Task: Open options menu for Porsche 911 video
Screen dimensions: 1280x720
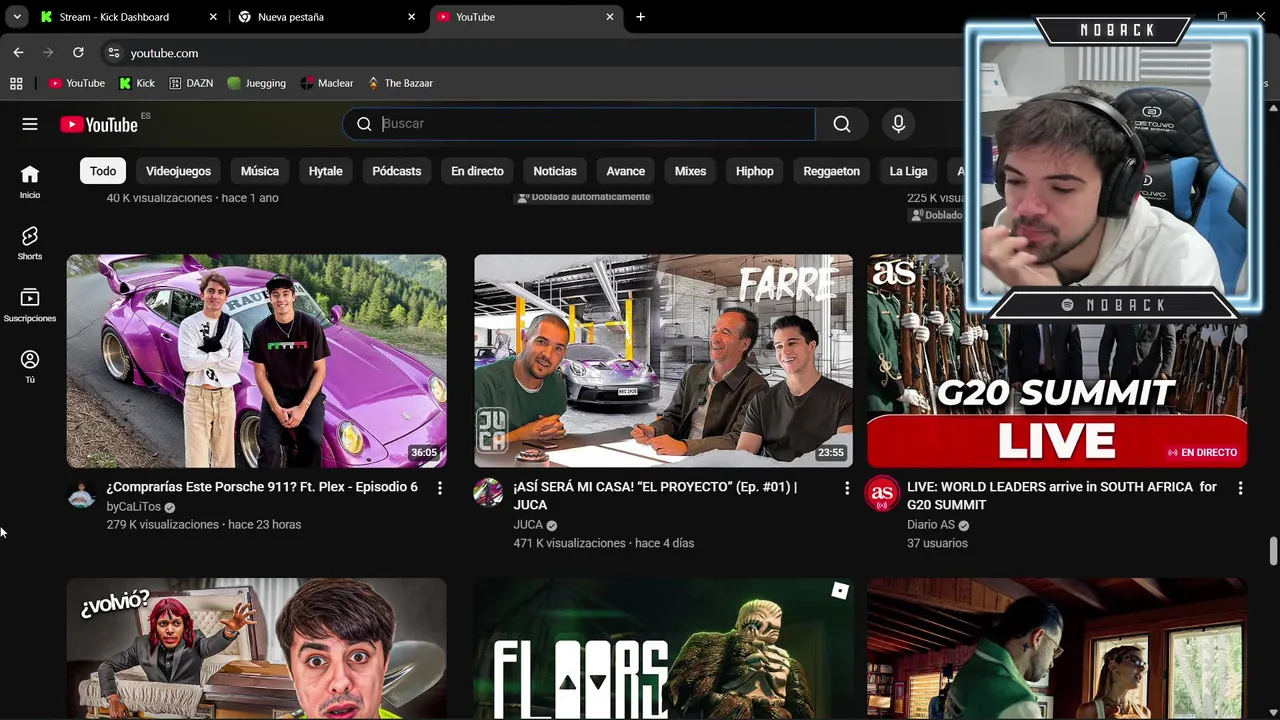Action: 440,488
